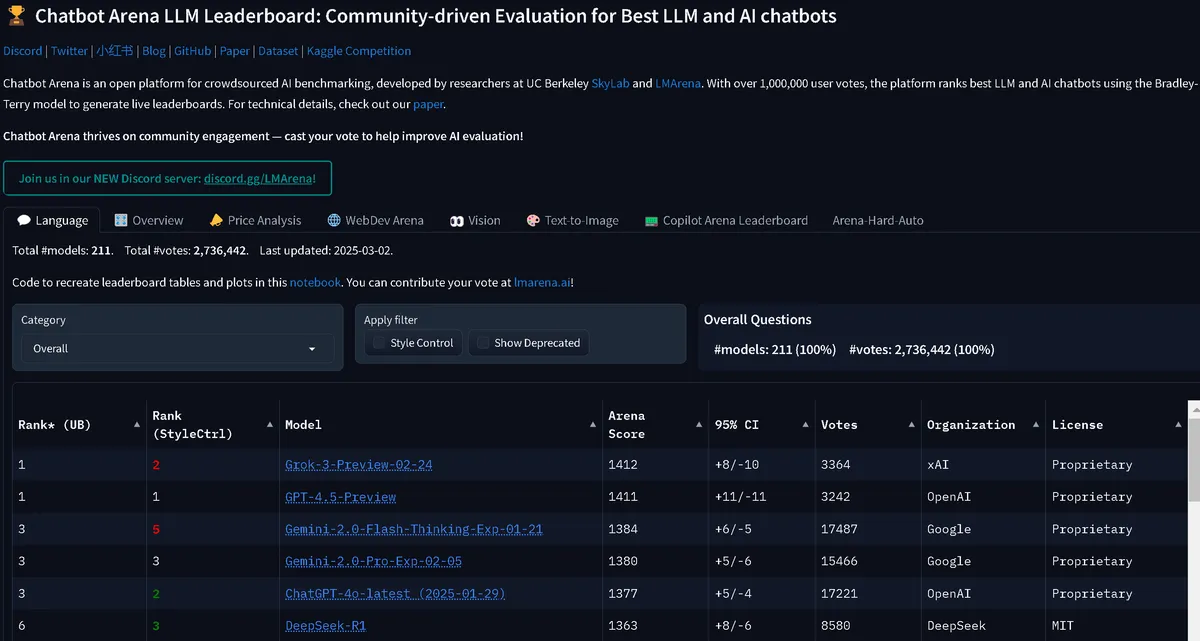Click the trophy icon beside the page title
Image resolution: width=1200 pixels, height=641 pixels.
pos(14,17)
